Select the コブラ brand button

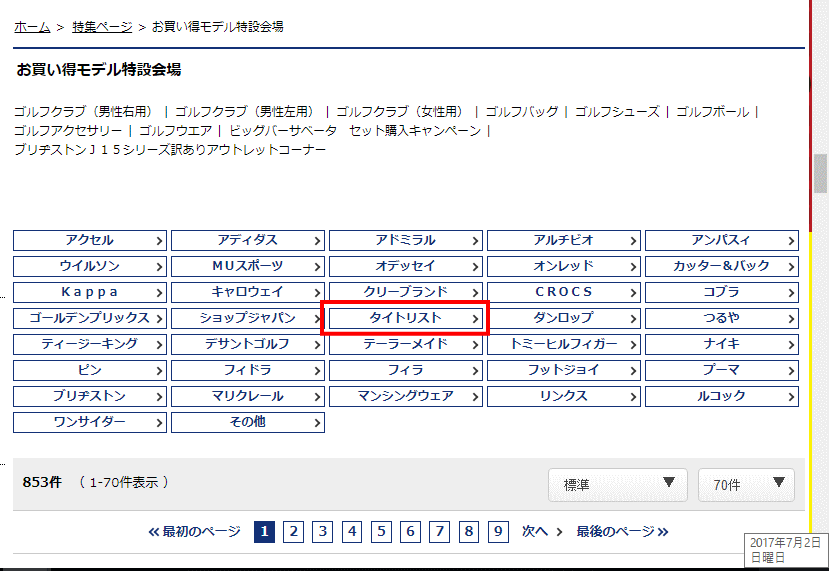pyautogui.click(x=722, y=292)
